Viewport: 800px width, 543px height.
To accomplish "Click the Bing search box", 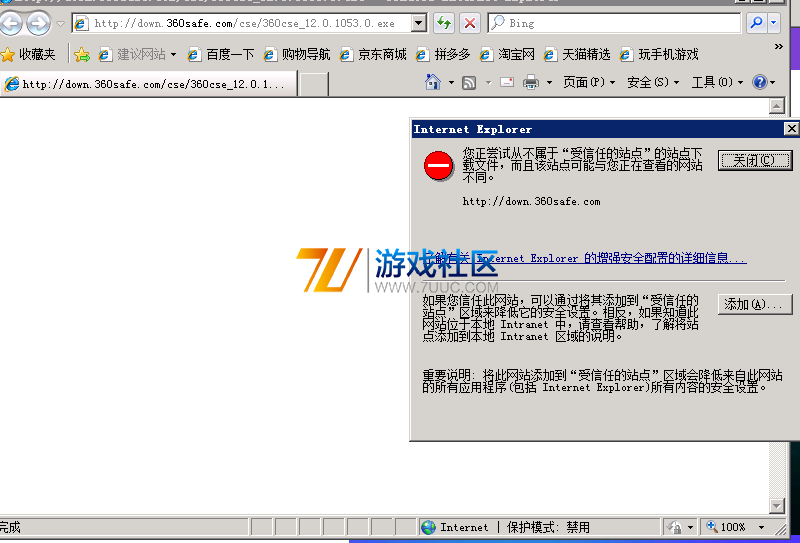I will click(x=614, y=23).
